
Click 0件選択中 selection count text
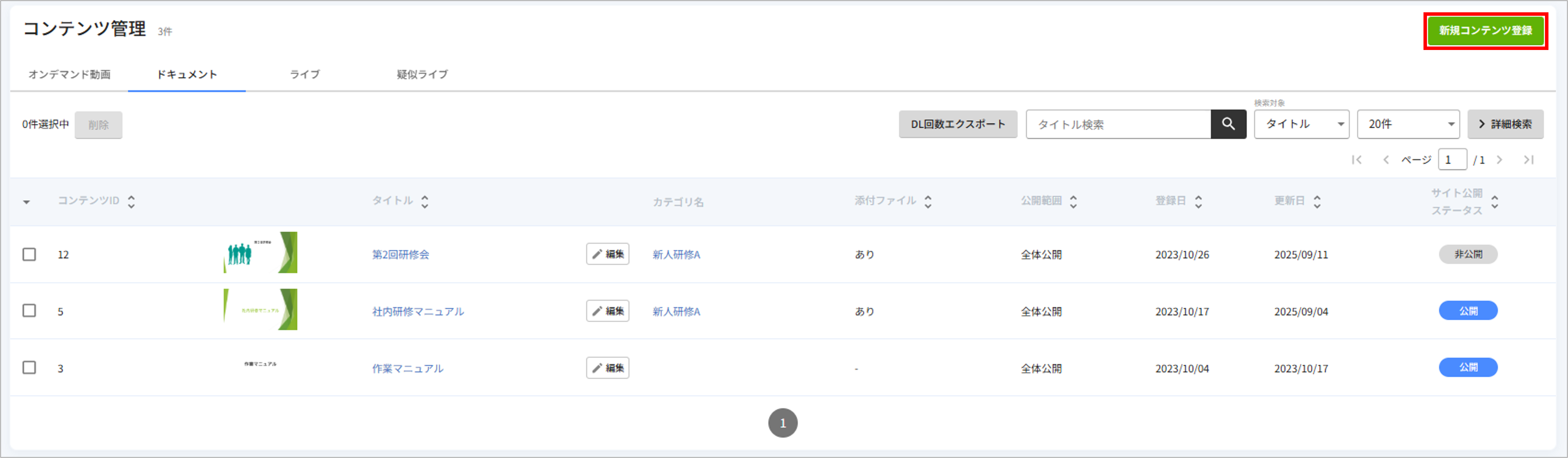coord(46,124)
